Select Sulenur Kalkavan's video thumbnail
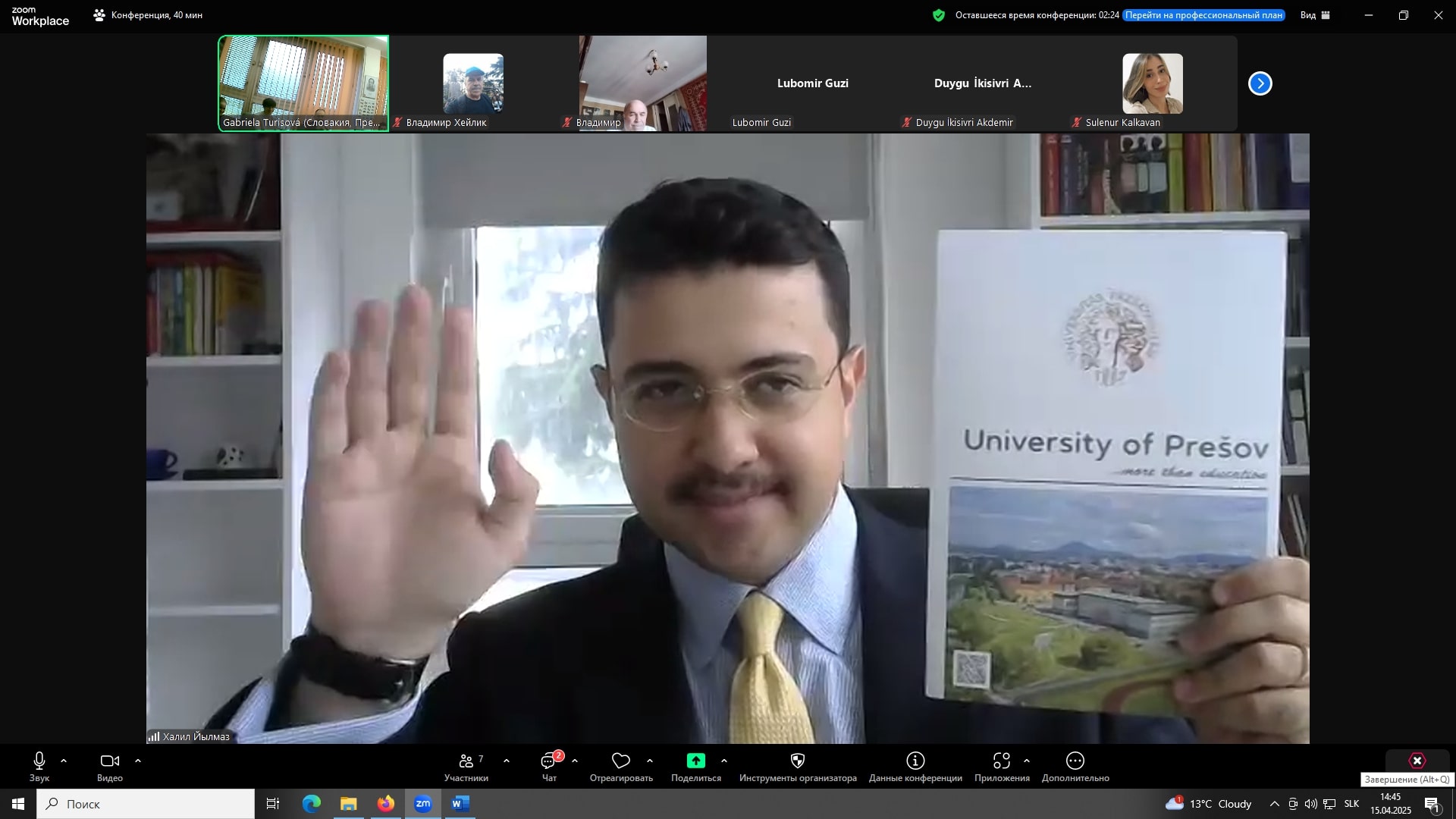This screenshot has width=1456, height=819. coord(1152,83)
